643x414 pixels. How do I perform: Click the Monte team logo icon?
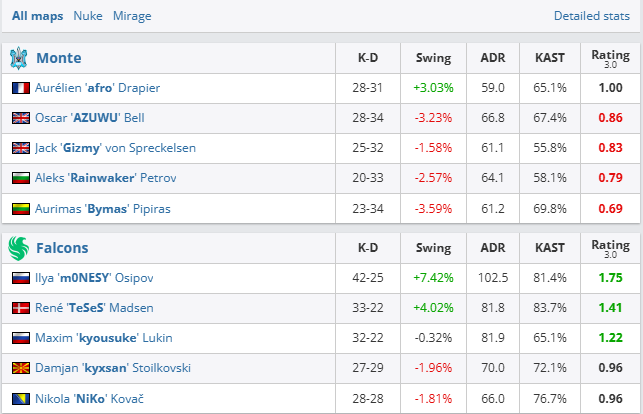tap(19, 57)
